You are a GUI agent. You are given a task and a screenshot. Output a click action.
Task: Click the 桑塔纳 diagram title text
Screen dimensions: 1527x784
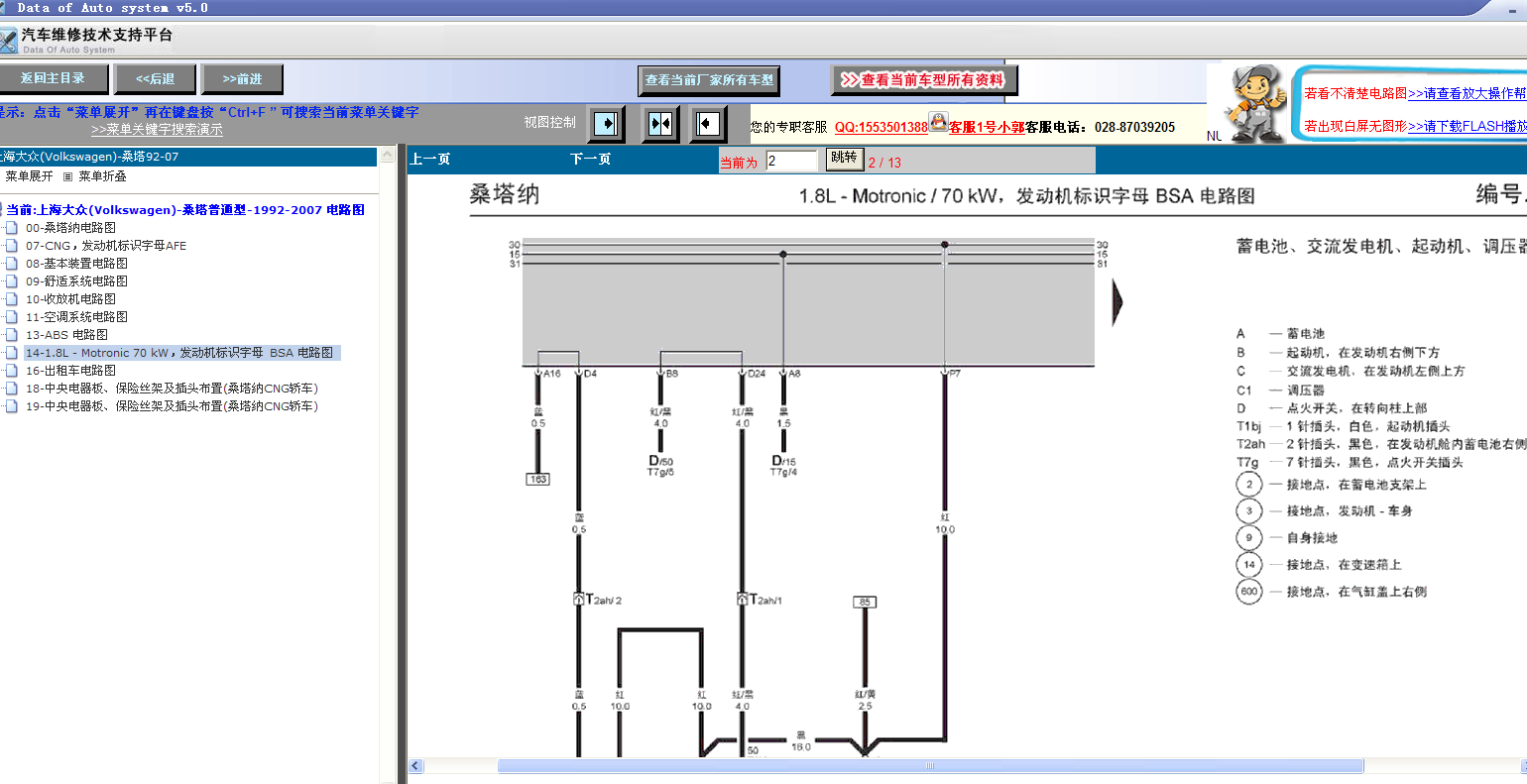[x=505, y=194]
